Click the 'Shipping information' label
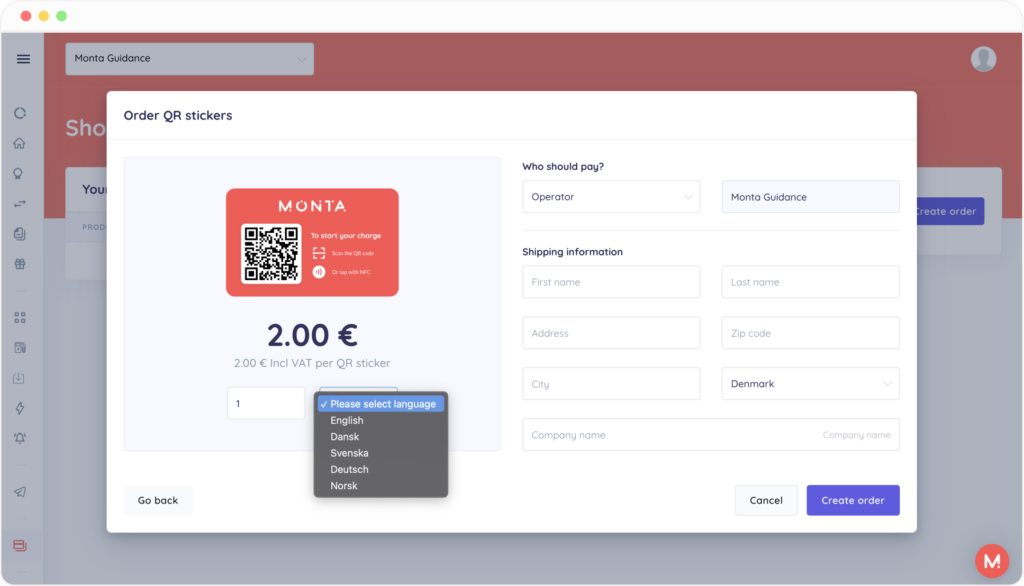Viewport: 1024px width, 586px height. [572, 252]
